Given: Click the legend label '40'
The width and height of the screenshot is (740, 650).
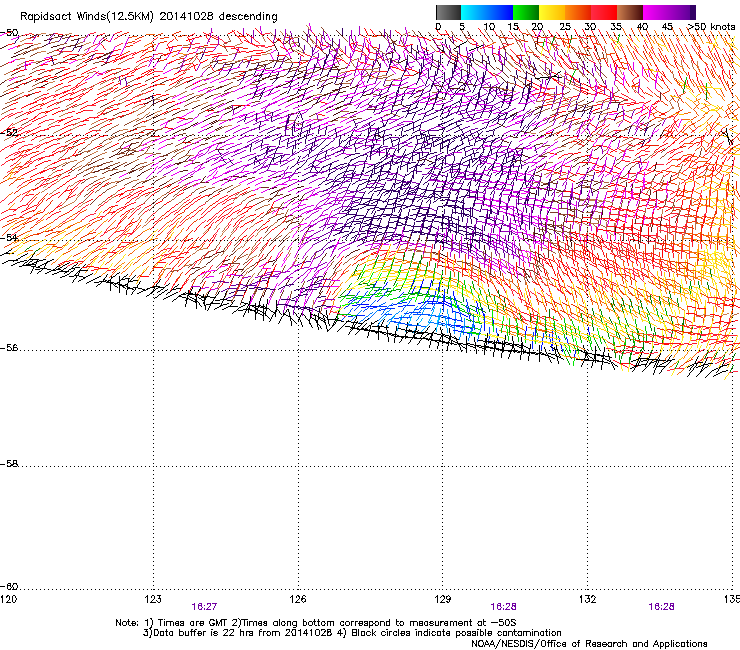Looking at the screenshot, I should pyautogui.click(x=642, y=26).
